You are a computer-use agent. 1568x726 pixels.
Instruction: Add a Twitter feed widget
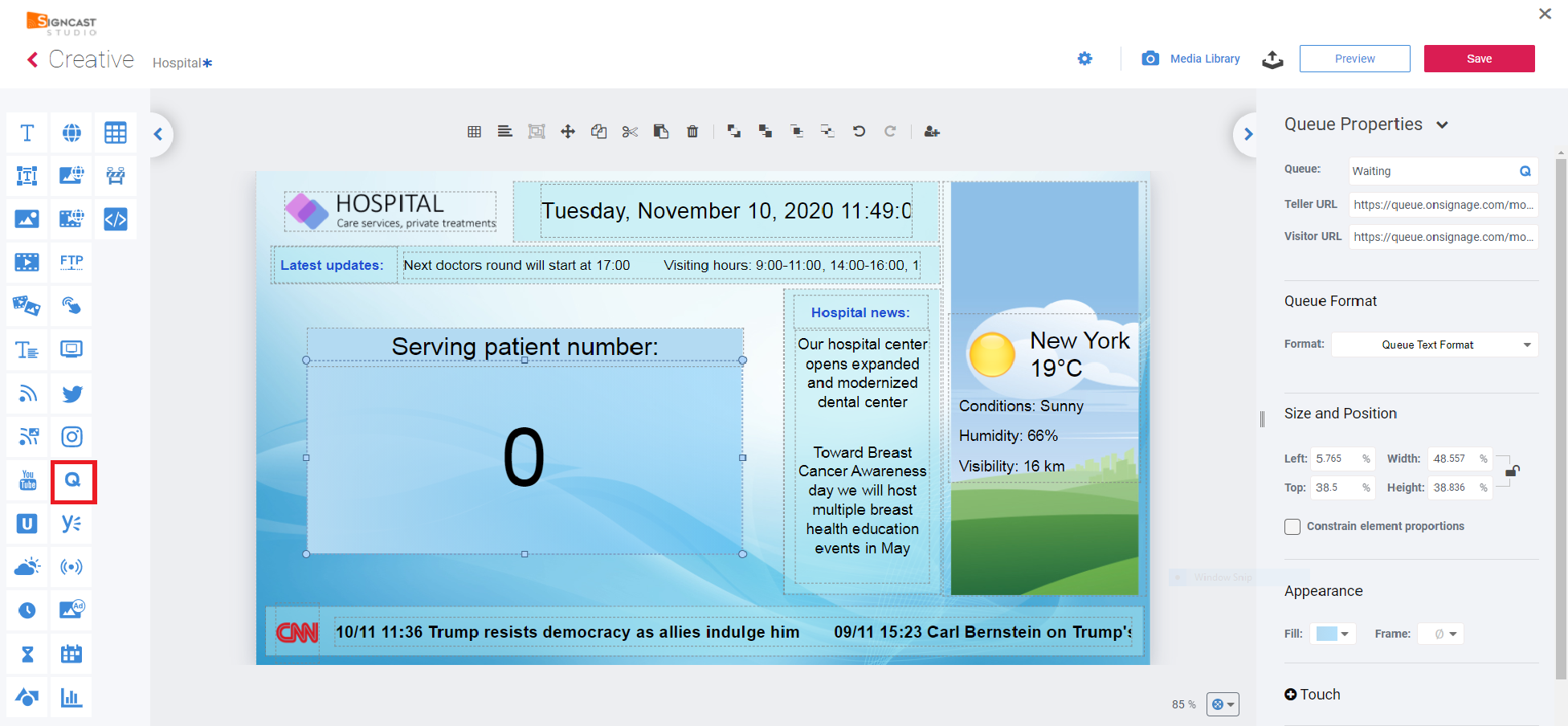[x=72, y=394]
